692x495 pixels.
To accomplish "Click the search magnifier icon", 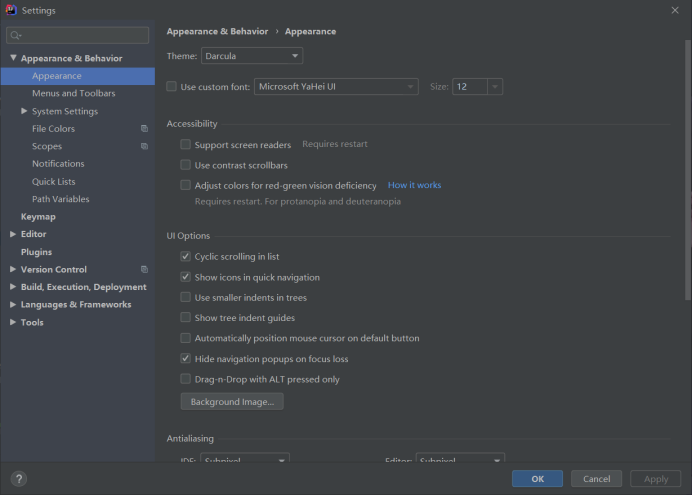I will pos(15,35).
